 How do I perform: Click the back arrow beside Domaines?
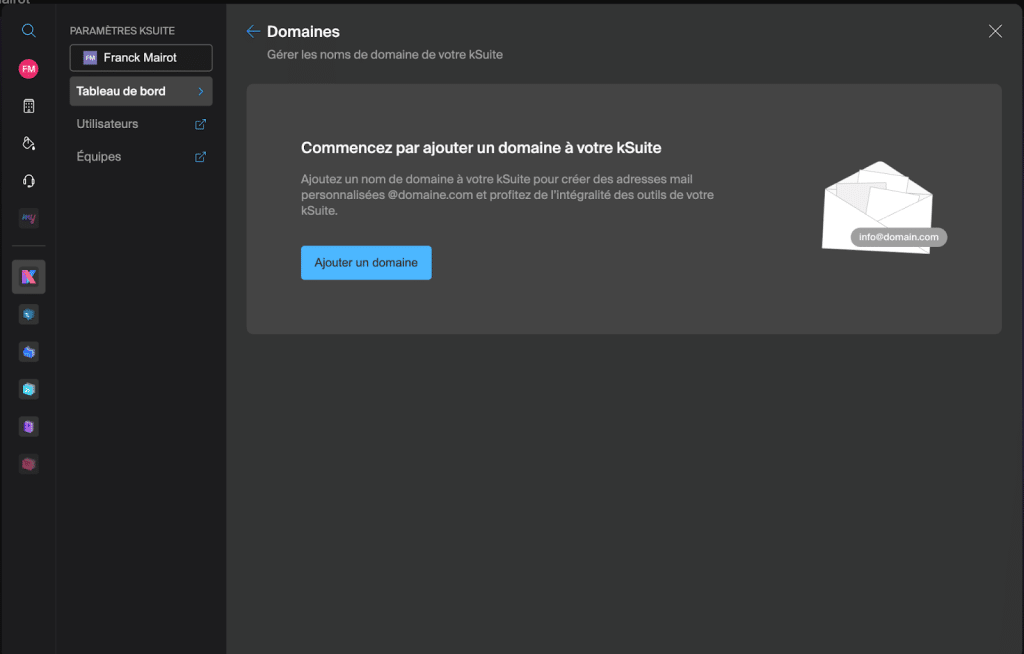[x=253, y=32]
